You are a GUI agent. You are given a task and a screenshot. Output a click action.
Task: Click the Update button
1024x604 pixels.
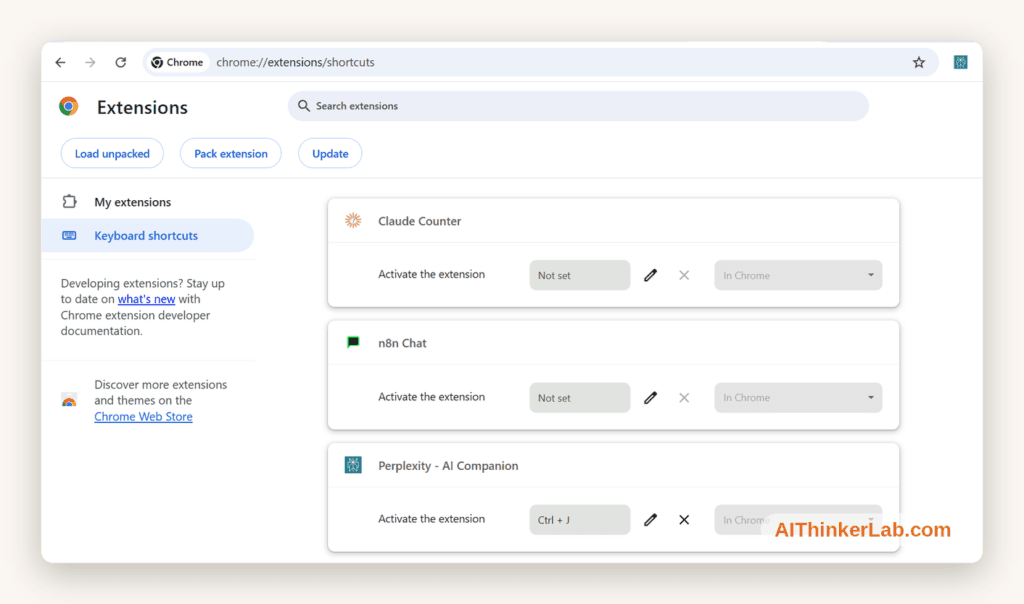(x=330, y=153)
